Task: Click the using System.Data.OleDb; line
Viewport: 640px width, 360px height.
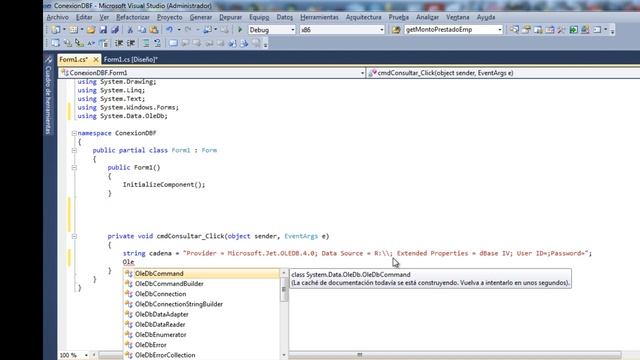Action: tap(122, 116)
